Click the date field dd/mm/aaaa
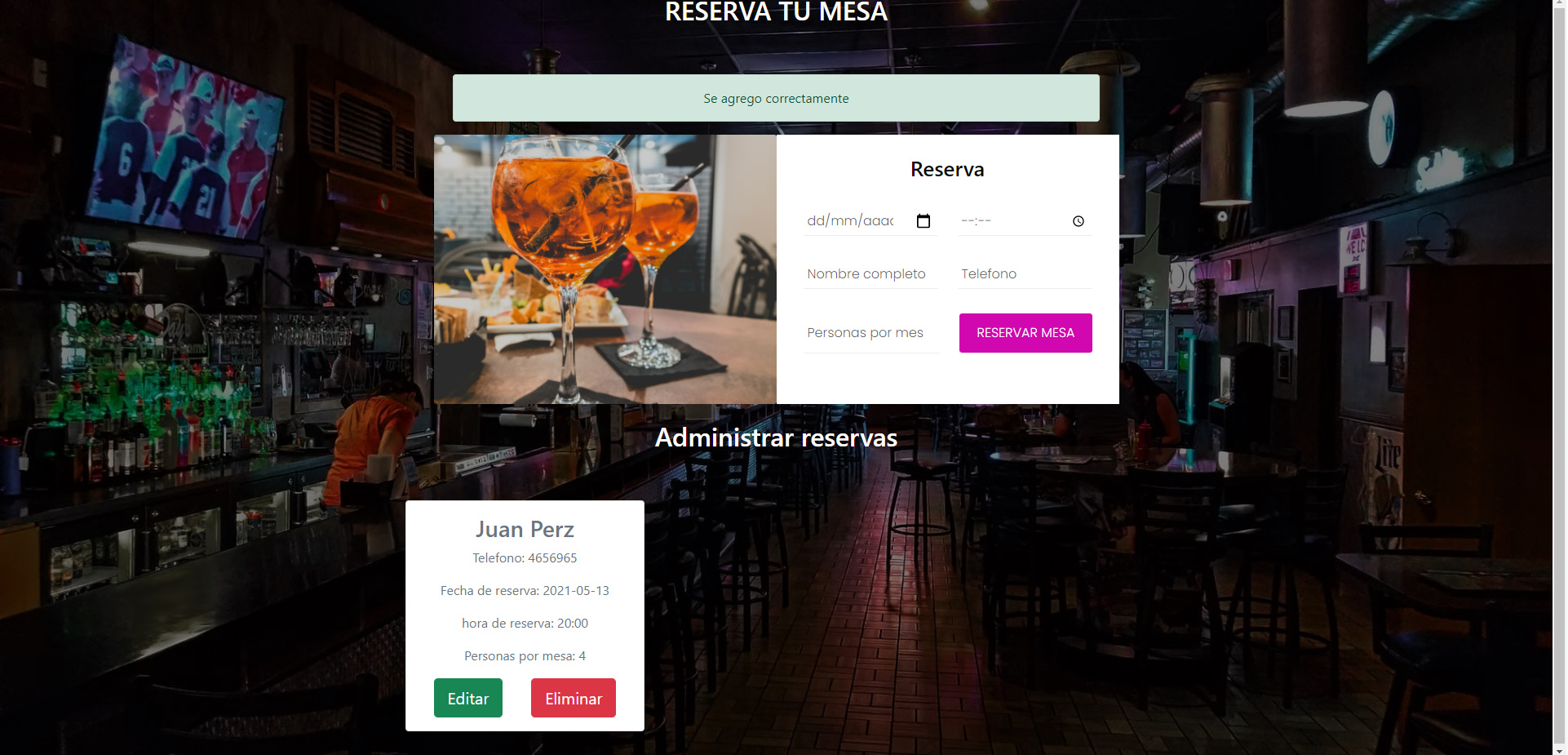 (x=870, y=221)
